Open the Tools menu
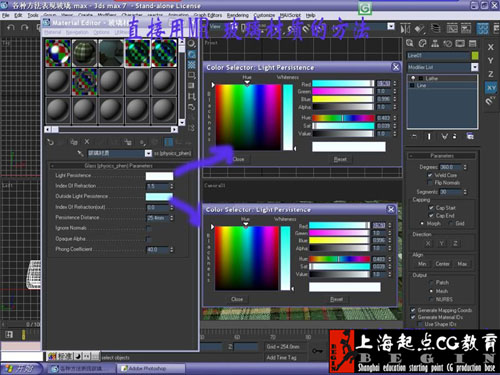500x375 pixels. click(x=33, y=15)
